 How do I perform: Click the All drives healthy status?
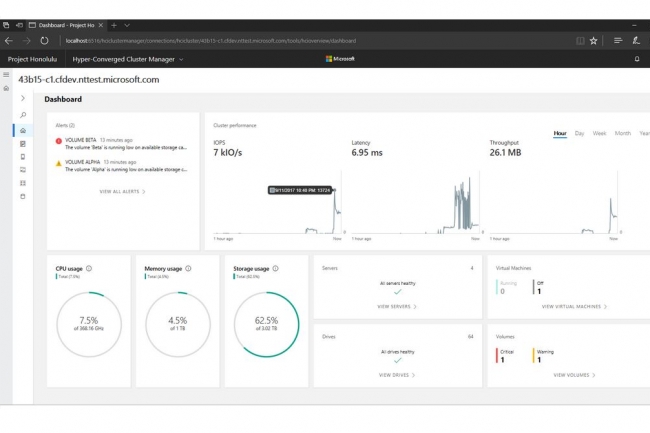(398, 356)
